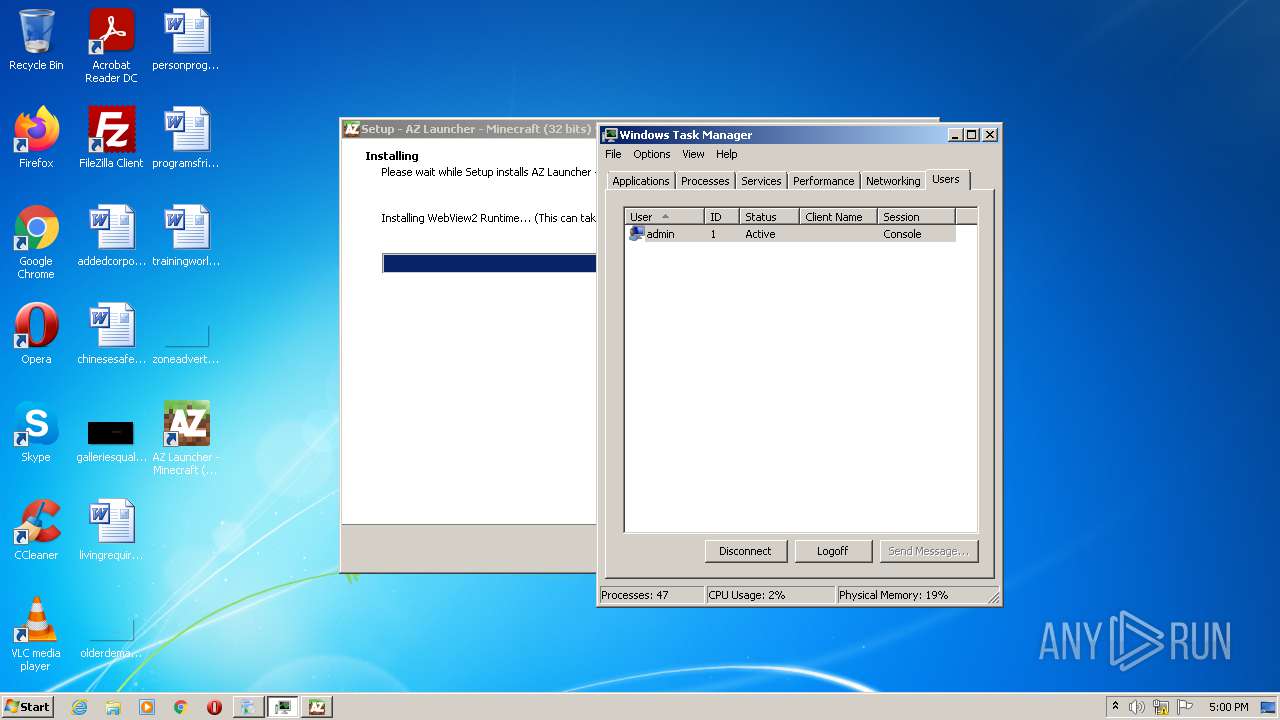The width and height of the screenshot is (1280, 720).
Task: Sort by the User column header
Action: 664,217
